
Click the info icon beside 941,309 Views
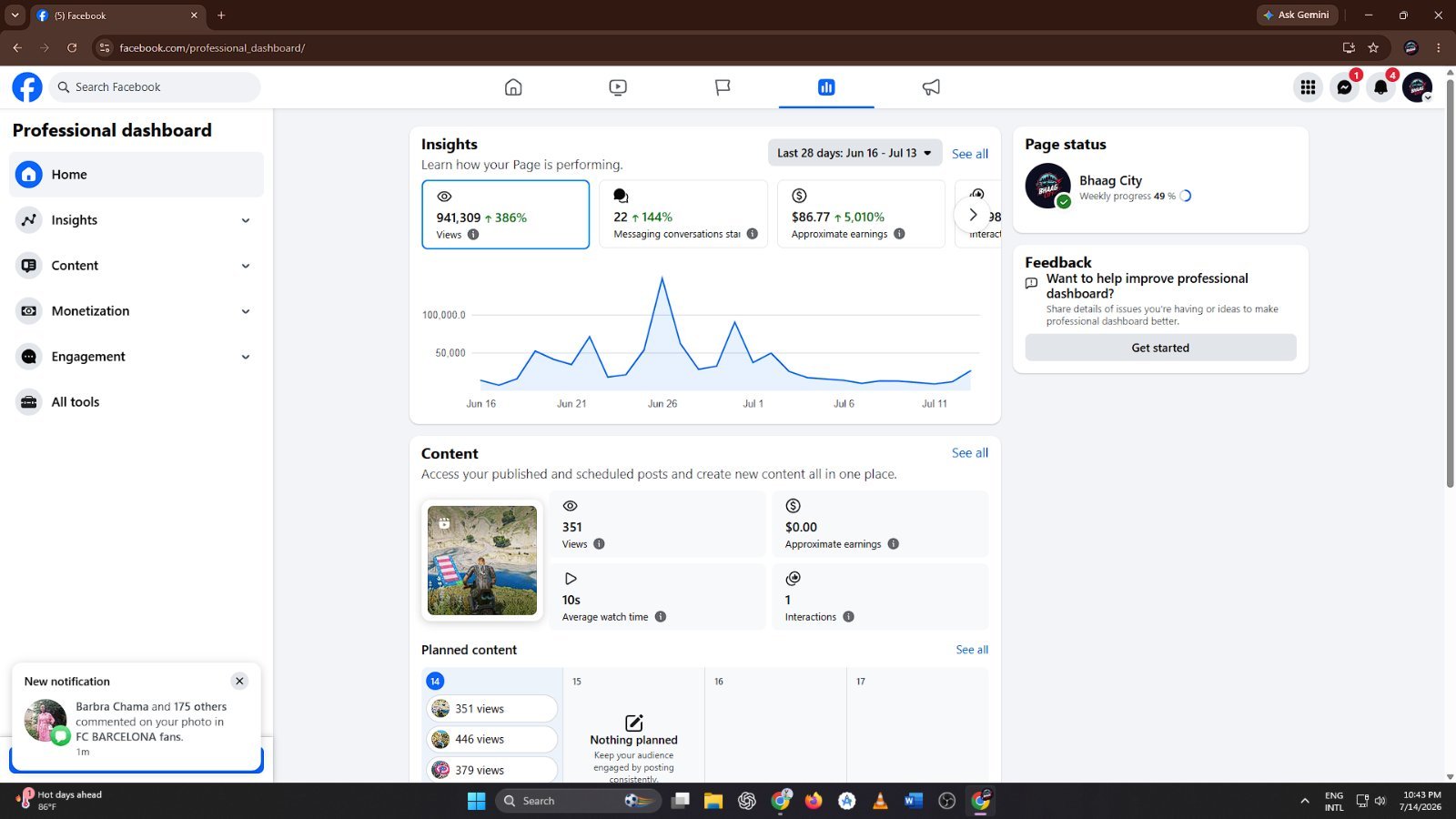pos(473,235)
